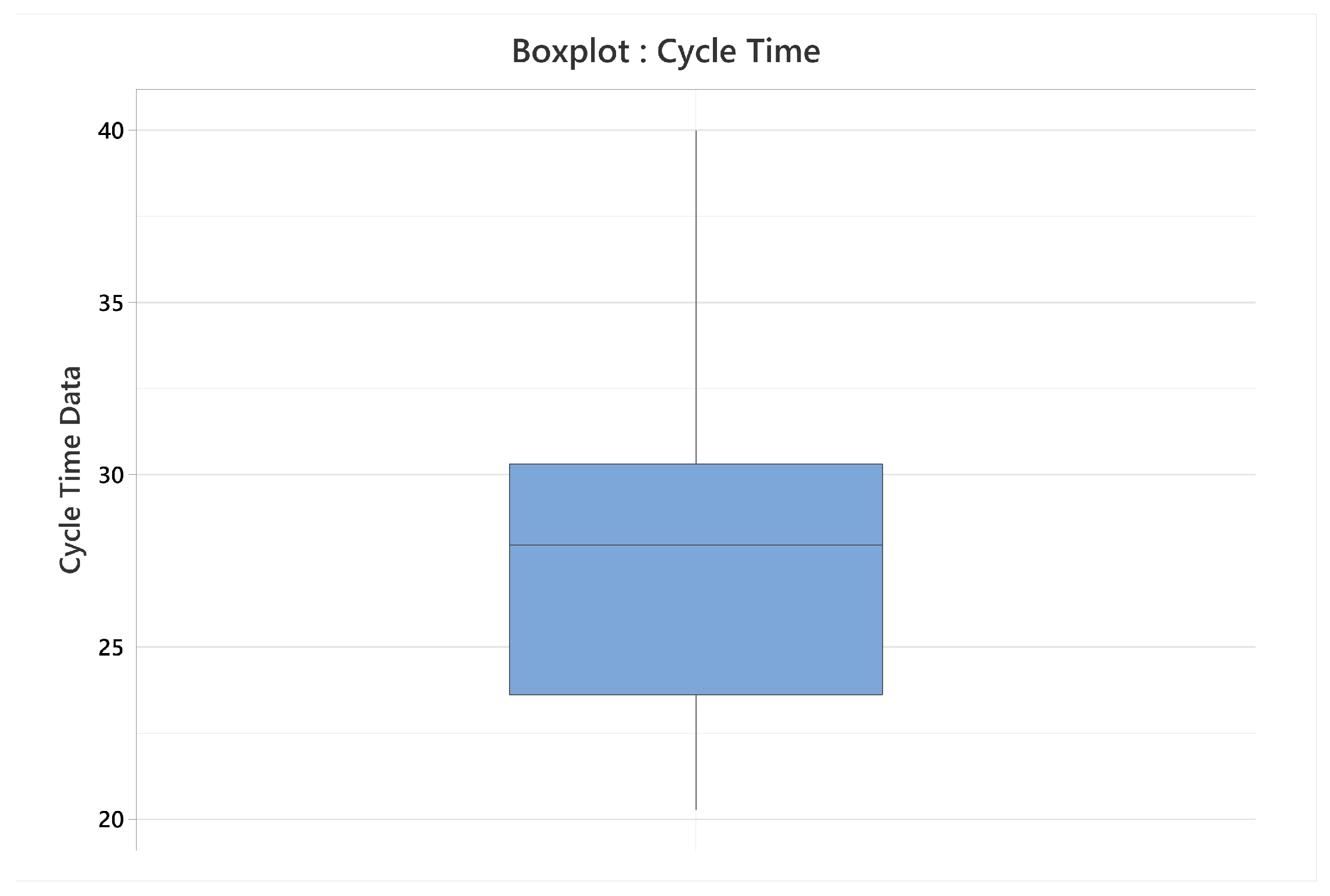
Task: Click the chart title "Boxplot : Cycle Time"
Action: pyautogui.click(x=666, y=51)
